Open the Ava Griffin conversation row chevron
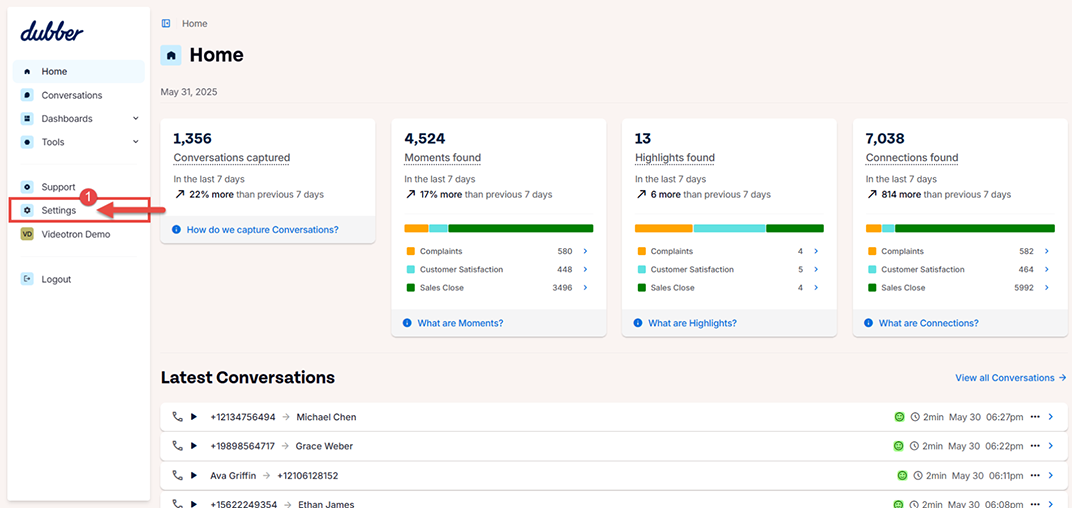Image resolution: width=1072 pixels, height=508 pixels. [1050, 475]
